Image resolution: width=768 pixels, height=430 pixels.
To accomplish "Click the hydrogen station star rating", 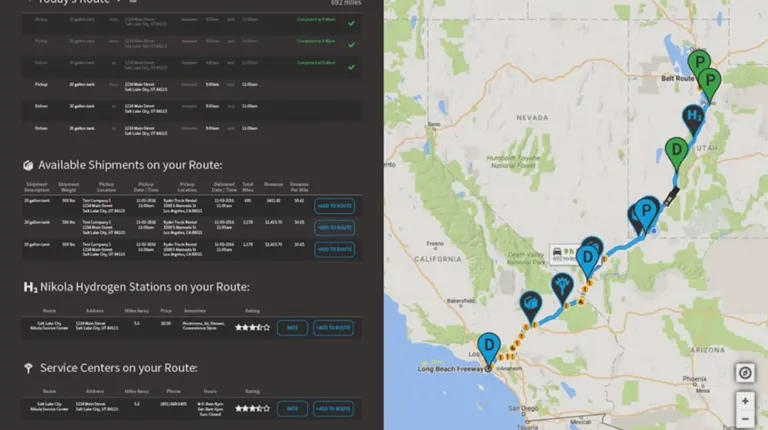I will [252, 327].
